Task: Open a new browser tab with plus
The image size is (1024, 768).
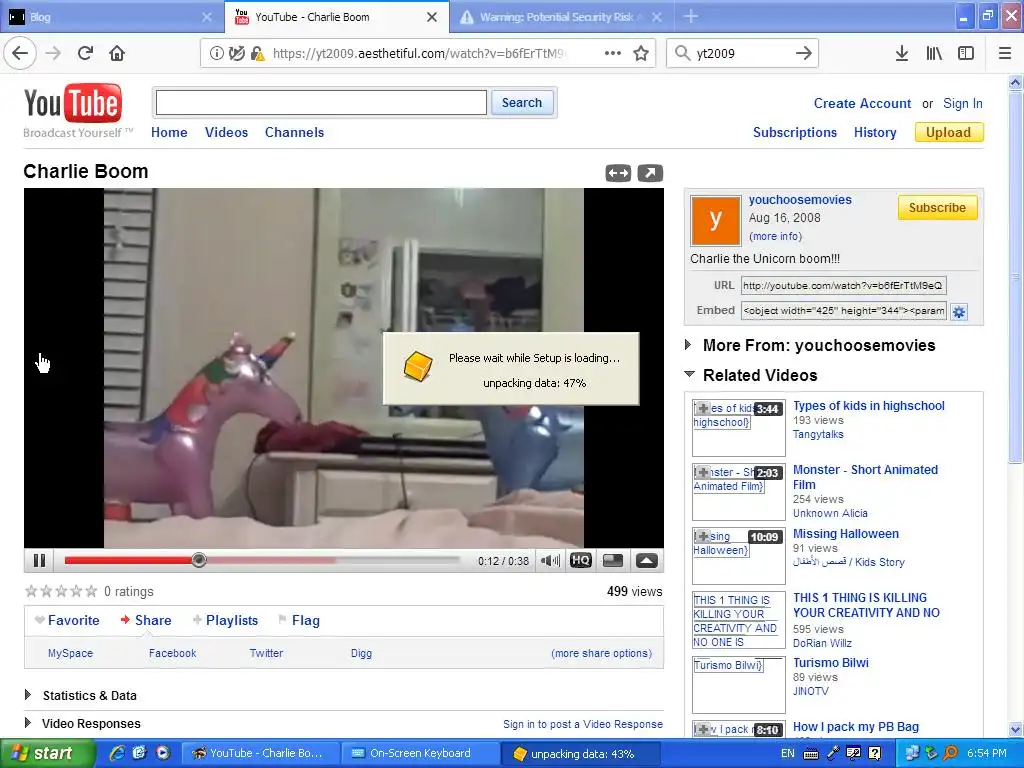Action: 691,17
